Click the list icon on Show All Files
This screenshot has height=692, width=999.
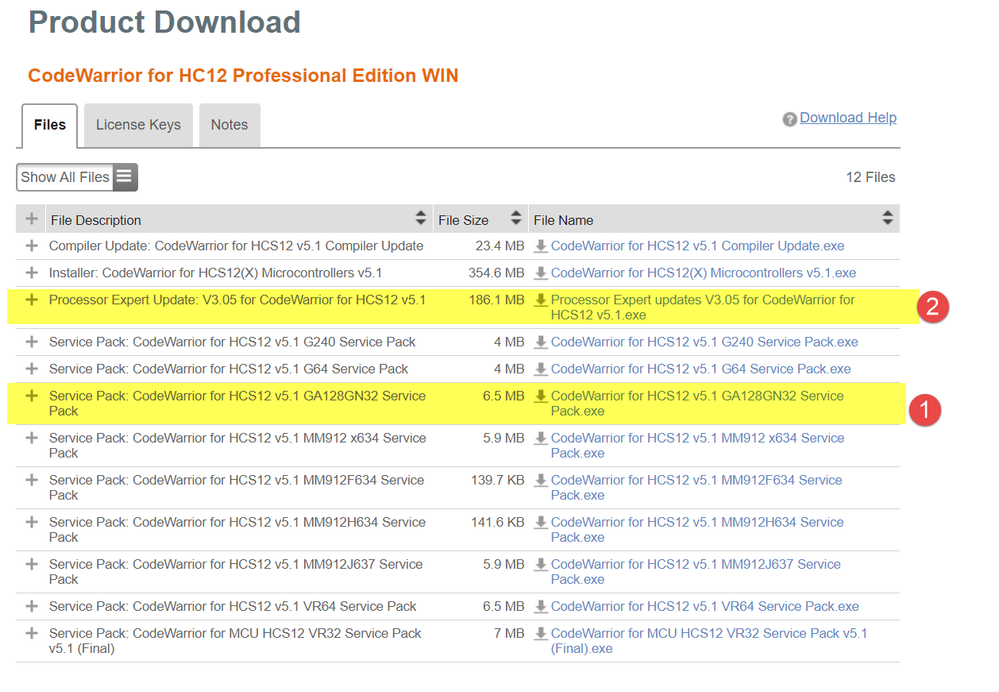point(125,177)
